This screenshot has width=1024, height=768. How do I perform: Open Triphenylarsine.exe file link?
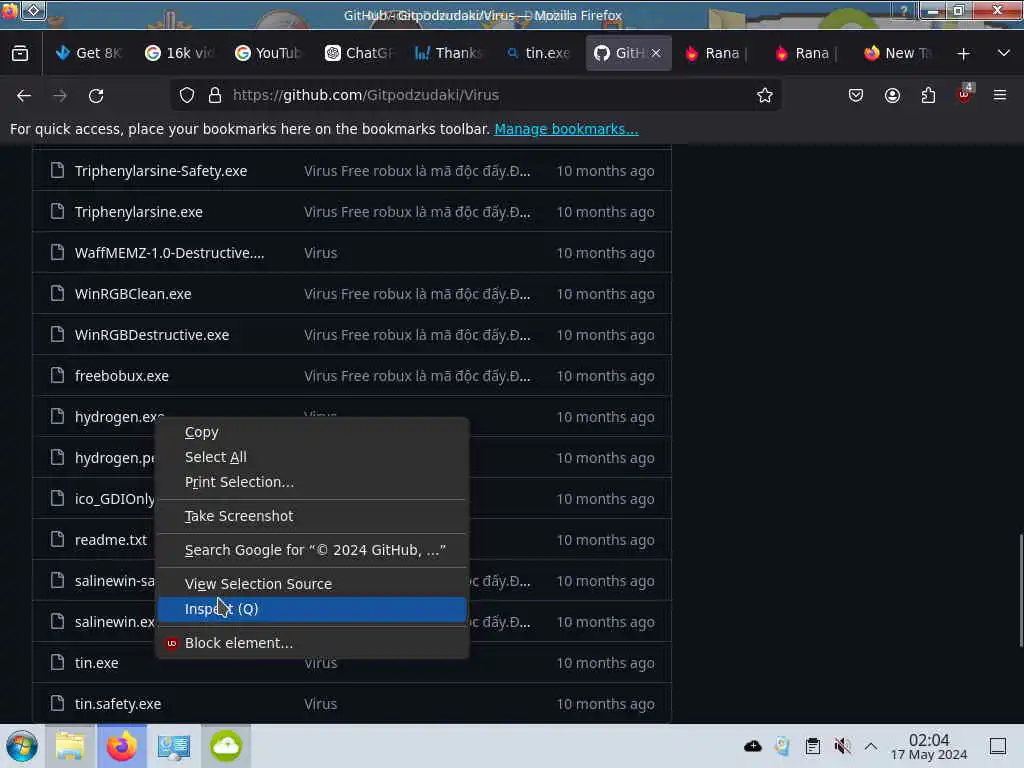point(138,212)
